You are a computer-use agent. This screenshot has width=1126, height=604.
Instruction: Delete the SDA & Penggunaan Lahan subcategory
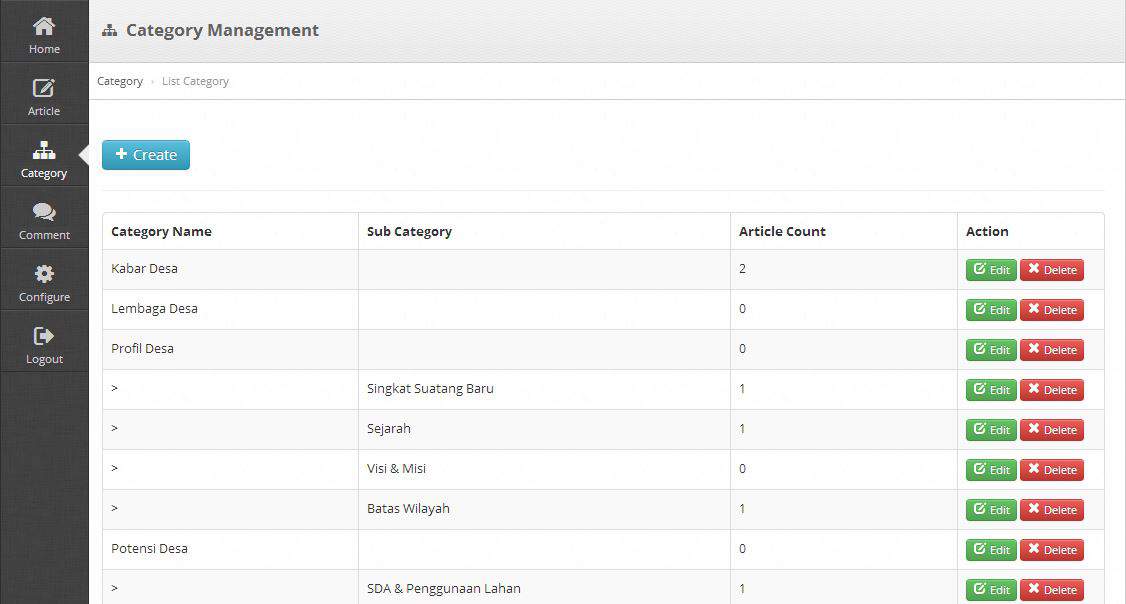point(1052,590)
